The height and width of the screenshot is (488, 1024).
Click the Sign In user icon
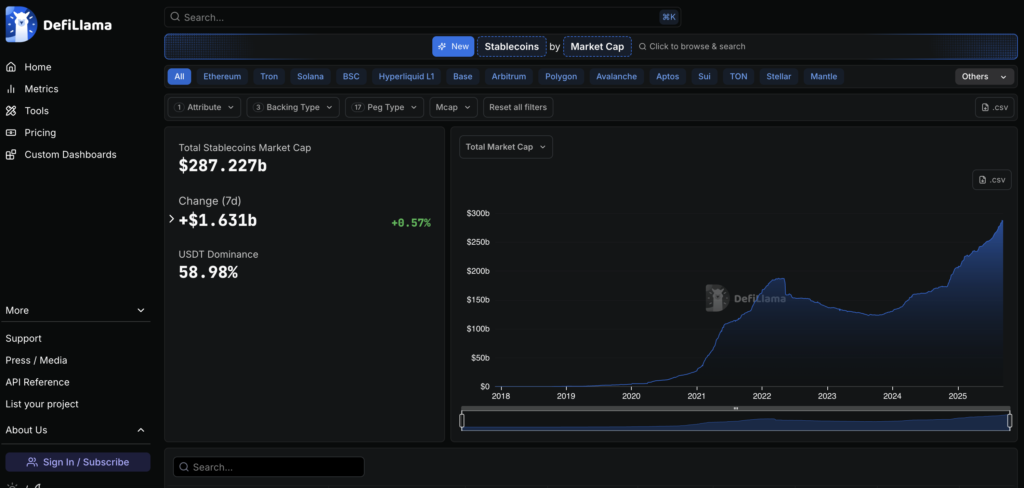(x=32, y=462)
